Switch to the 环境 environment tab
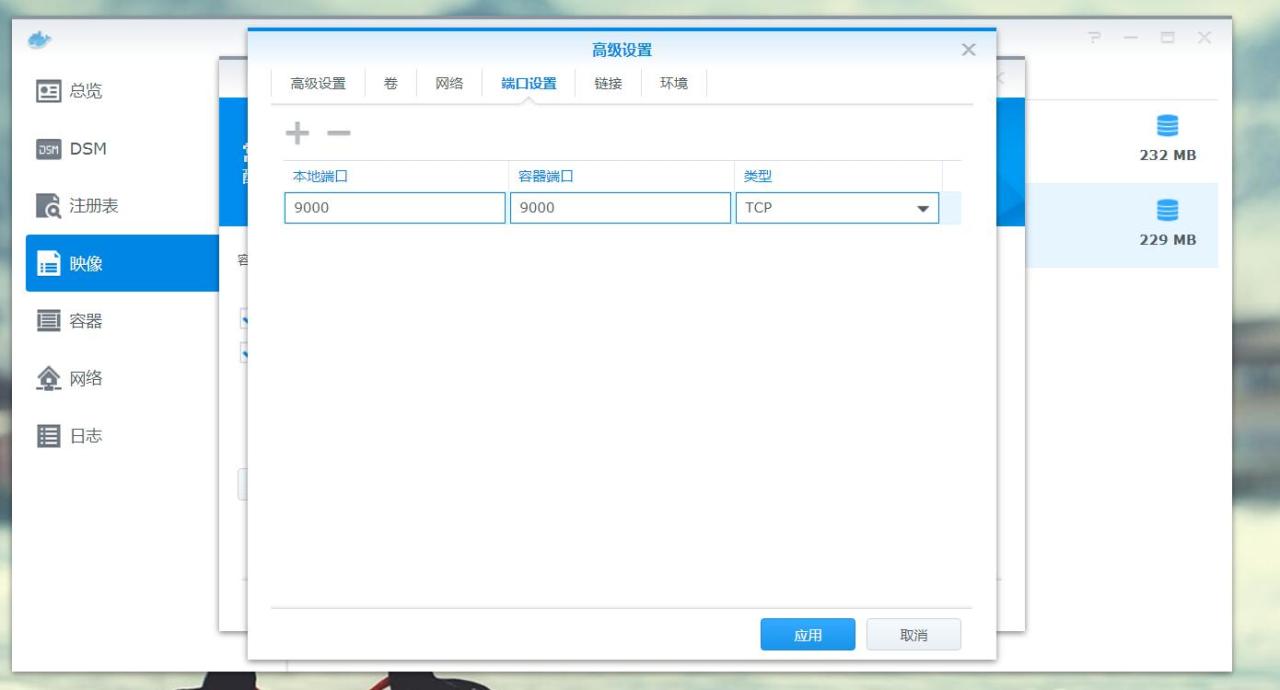1280x690 pixels. coord(674,83)
